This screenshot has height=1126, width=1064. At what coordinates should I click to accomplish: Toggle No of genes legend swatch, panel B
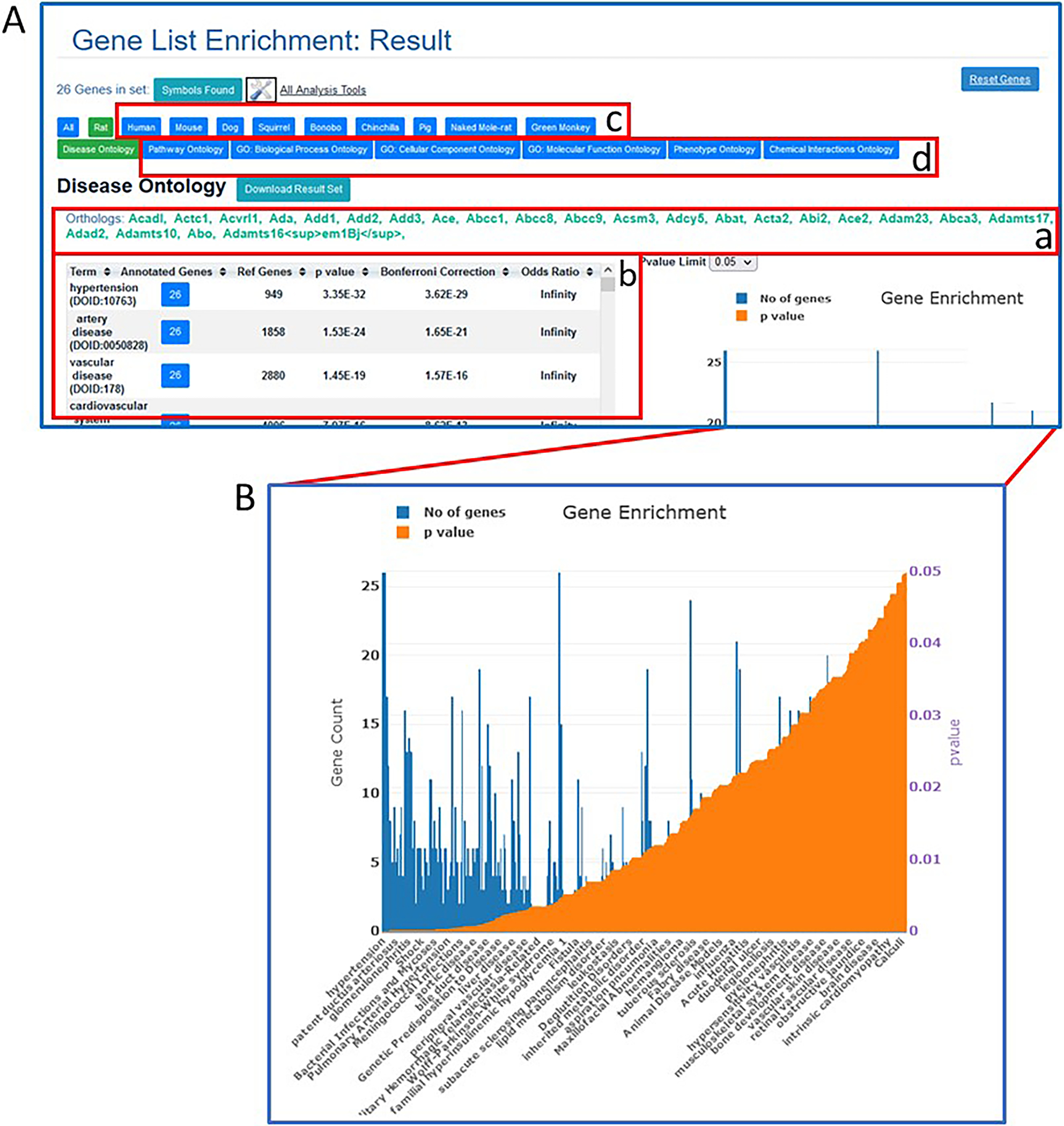(x=403, y=513)
